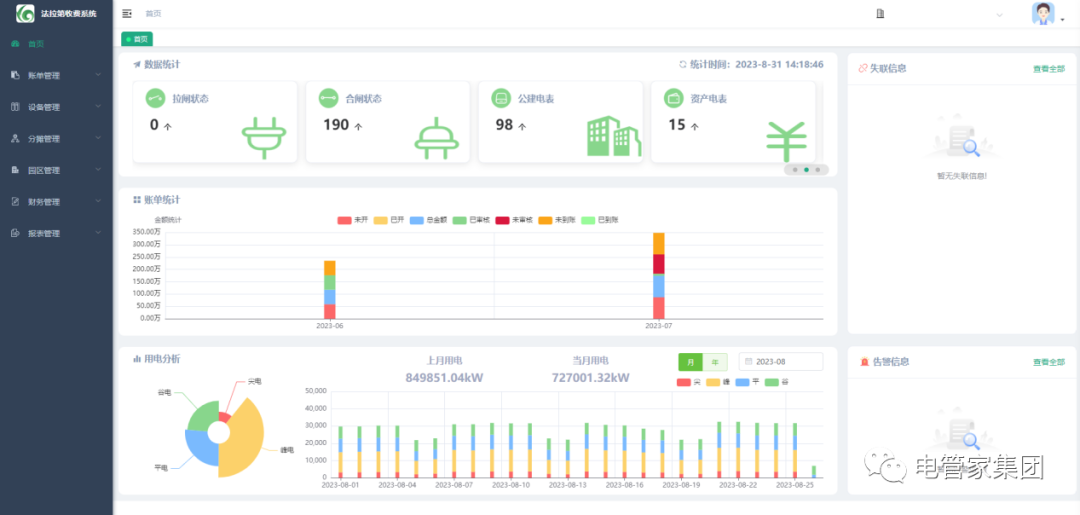This screenshot has width=1080, height=515.
Task: Expand the 账单管理 sidebar menu
Action: [x=56, y=75]
